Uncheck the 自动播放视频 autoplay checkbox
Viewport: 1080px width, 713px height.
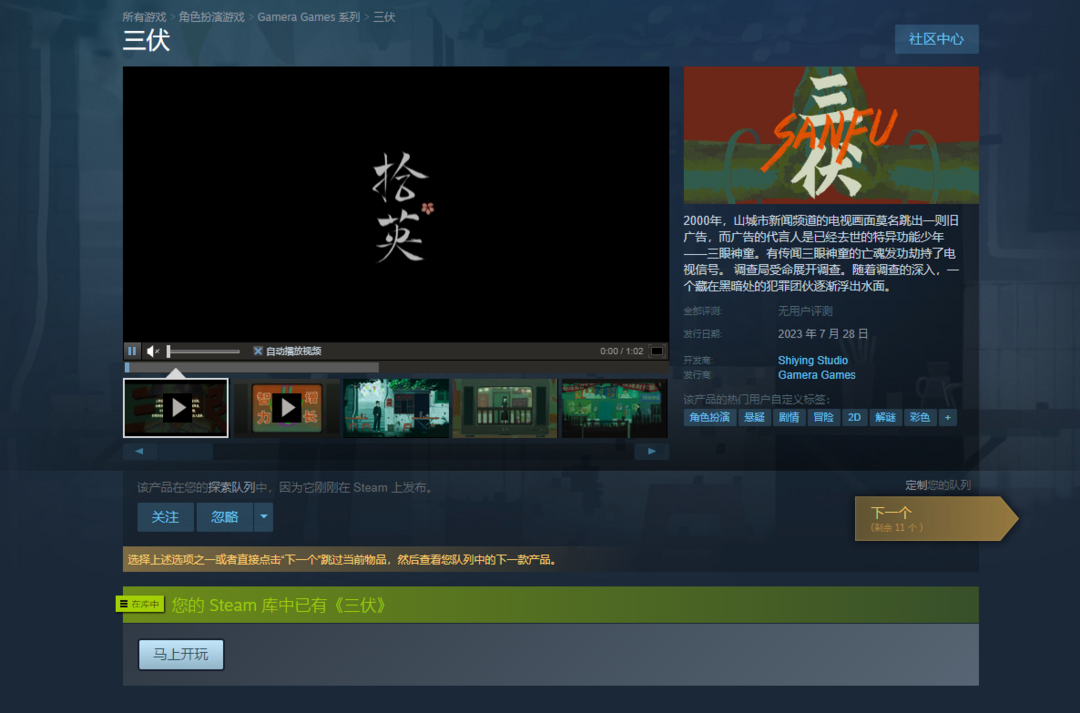coord(258,351)
